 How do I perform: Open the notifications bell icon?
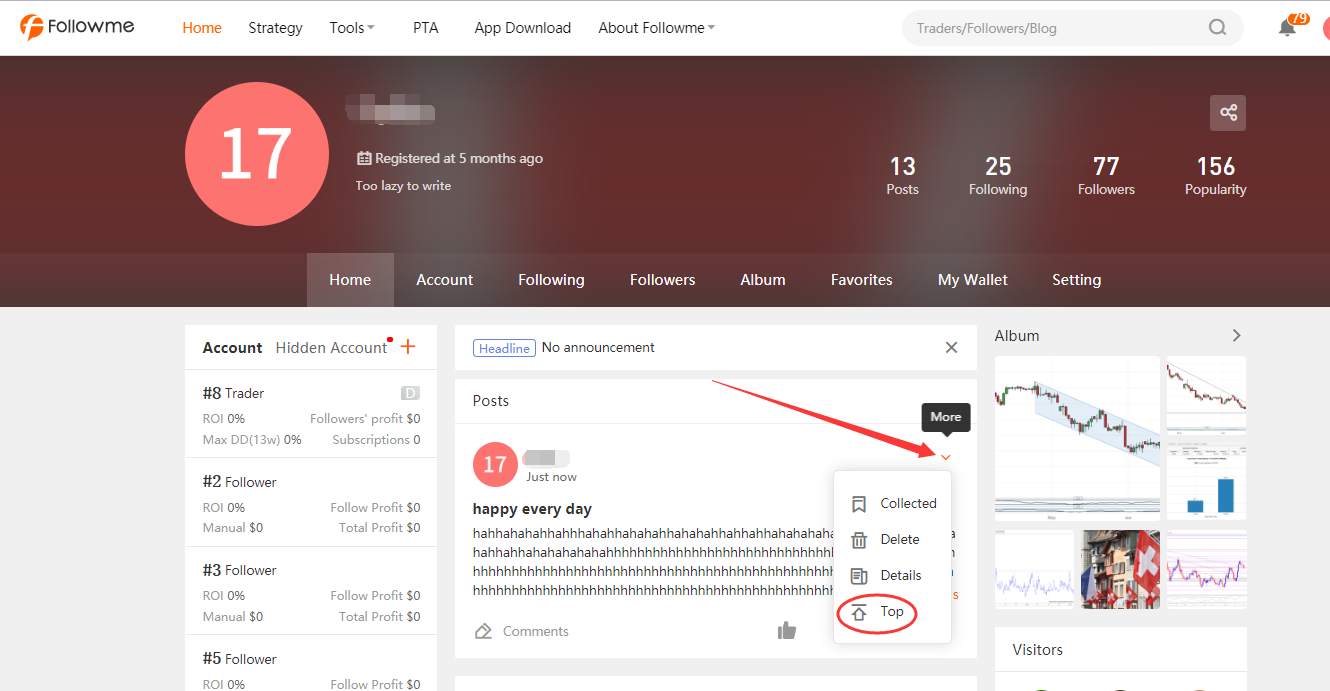point(1287,28)
